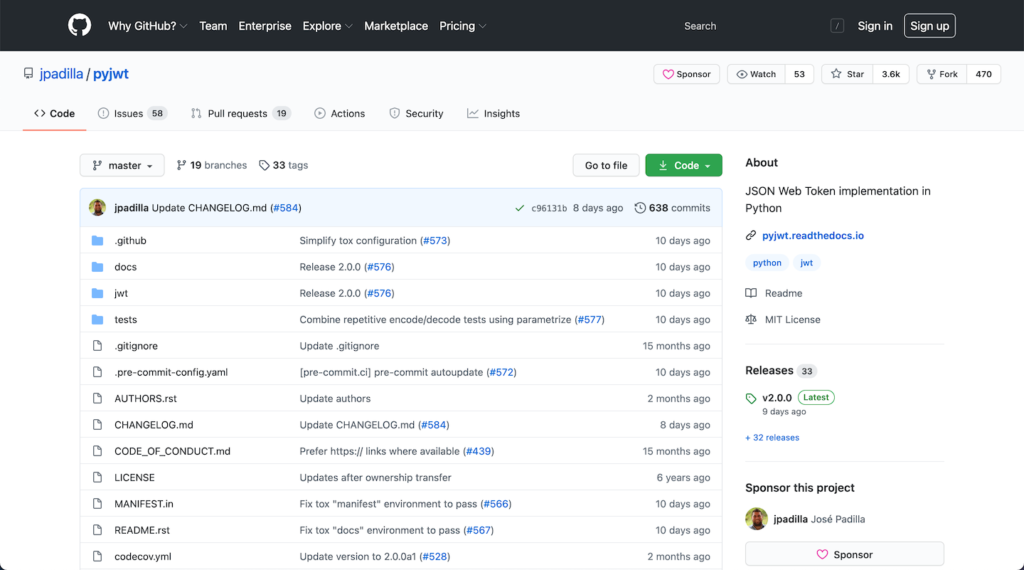
Task: Open jpadilla avatar in the Sponsor section
Action: [x=756, y=519]
